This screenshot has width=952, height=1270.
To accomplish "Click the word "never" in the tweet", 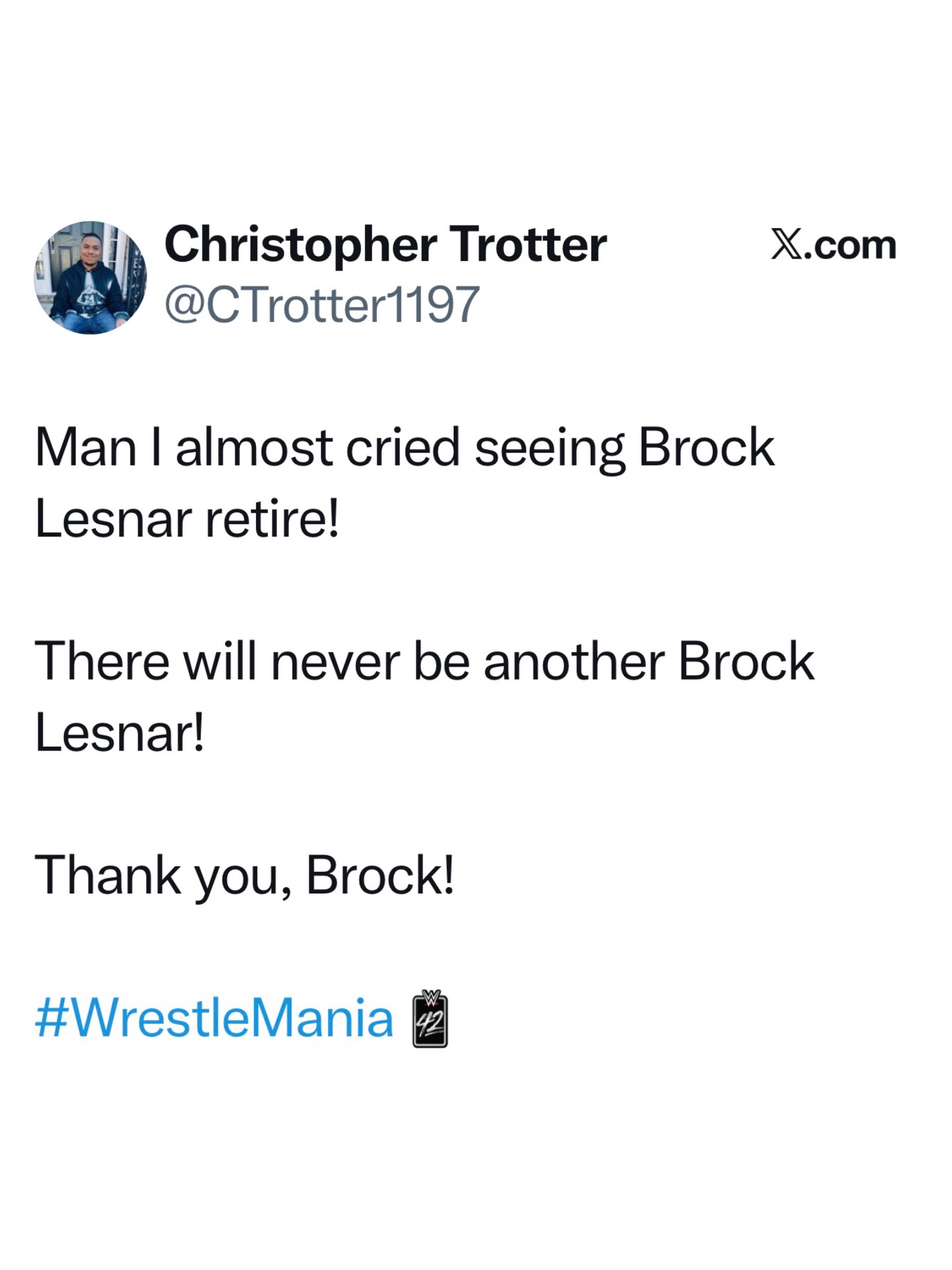I will point(335,663).
